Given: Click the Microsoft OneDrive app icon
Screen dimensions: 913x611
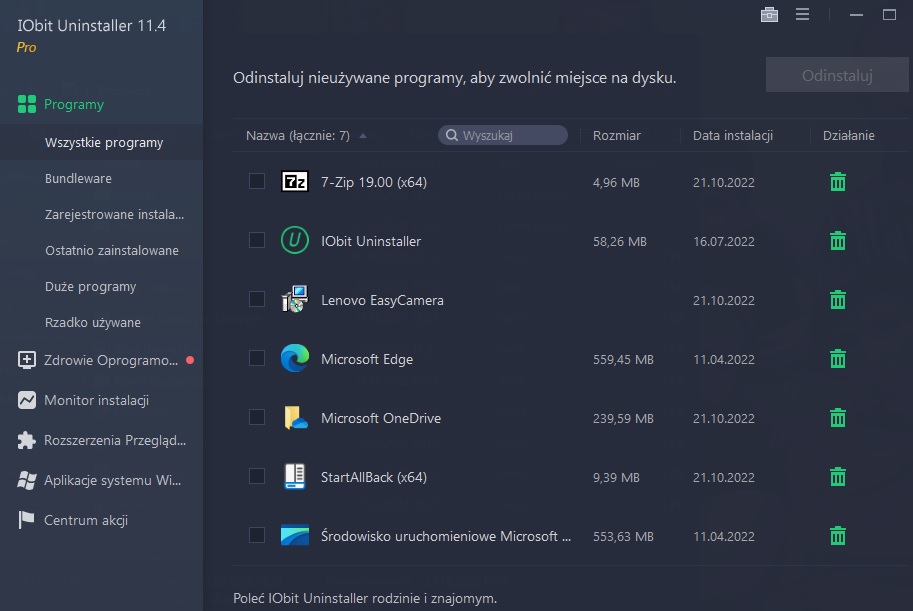Looking at the screenshot, I should coord(295,418).
